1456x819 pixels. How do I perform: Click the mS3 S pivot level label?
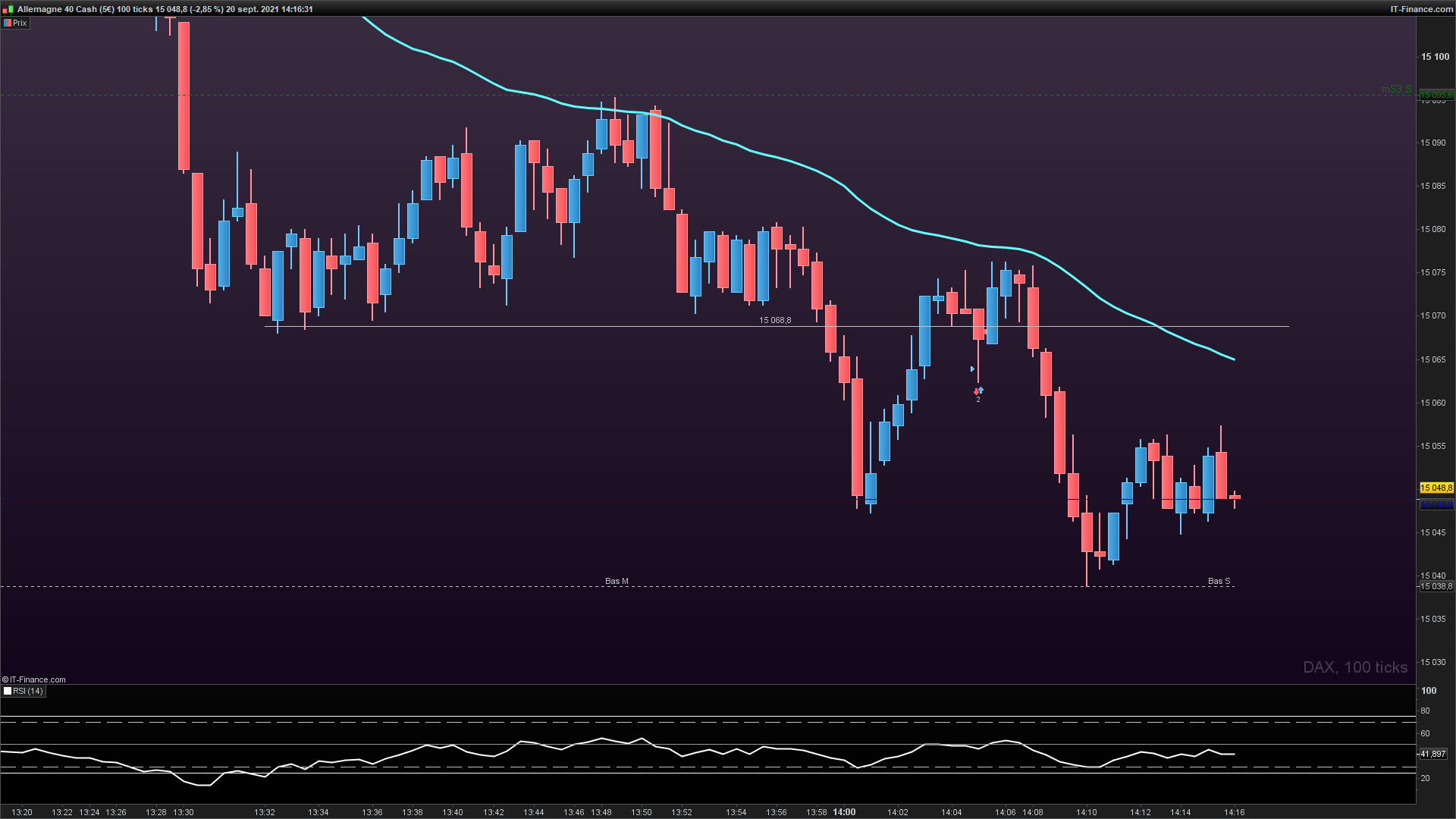click(x=1395, y=89)
